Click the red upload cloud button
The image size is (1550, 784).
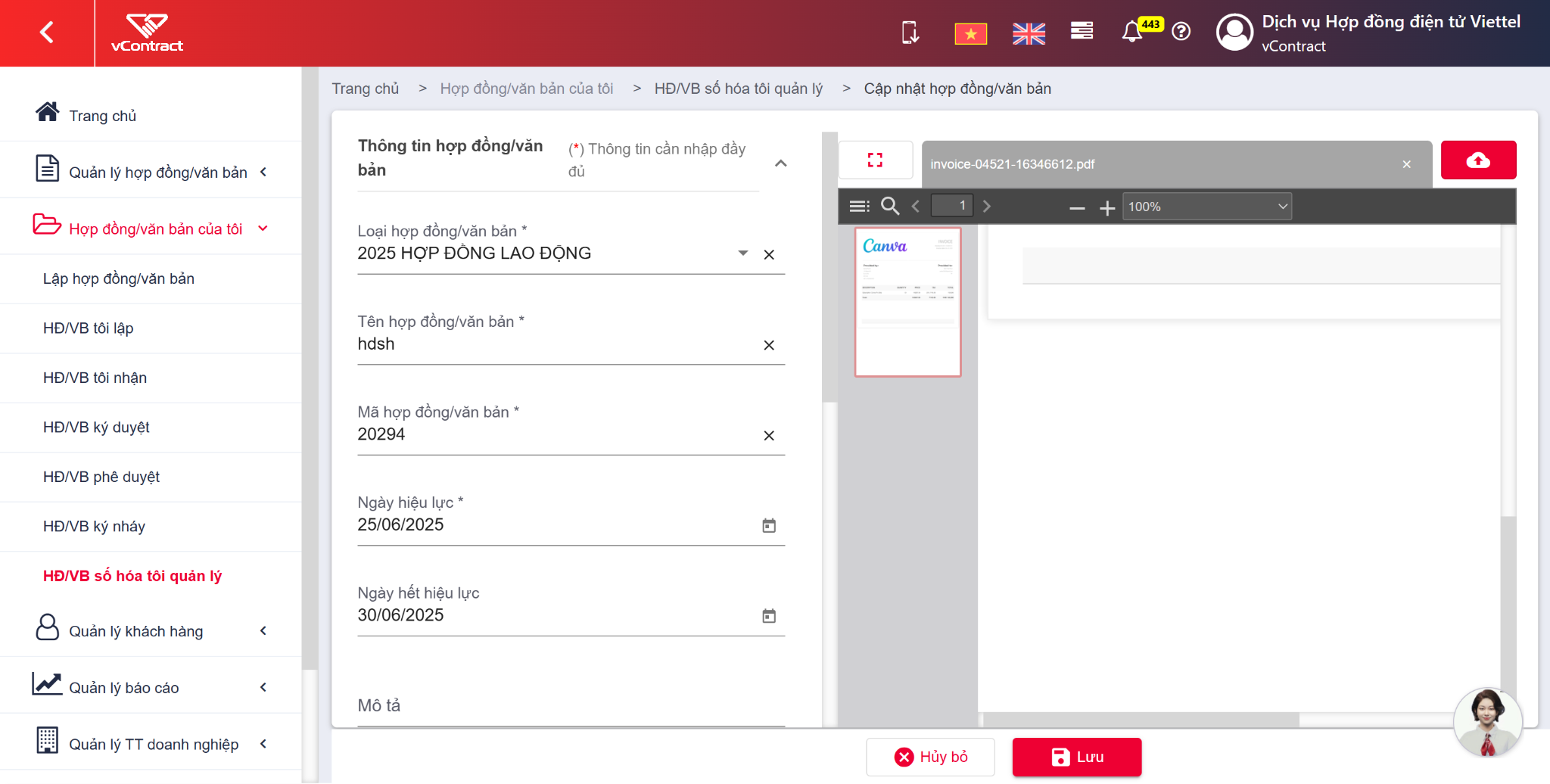(x=1478, y=160)
